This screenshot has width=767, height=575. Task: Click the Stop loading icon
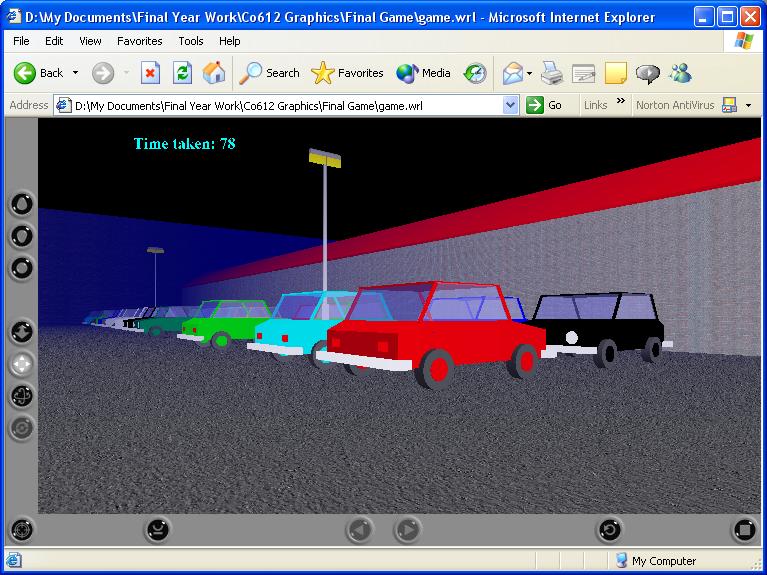[151, 73]
